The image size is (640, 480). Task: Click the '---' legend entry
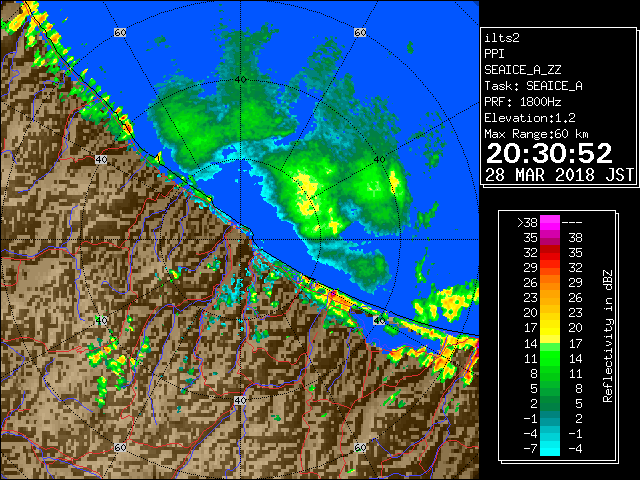tap(572, 223)
